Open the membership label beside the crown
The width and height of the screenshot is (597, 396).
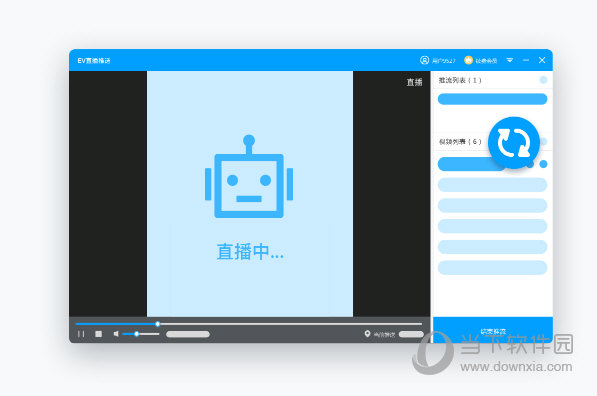tap(486, 61)
